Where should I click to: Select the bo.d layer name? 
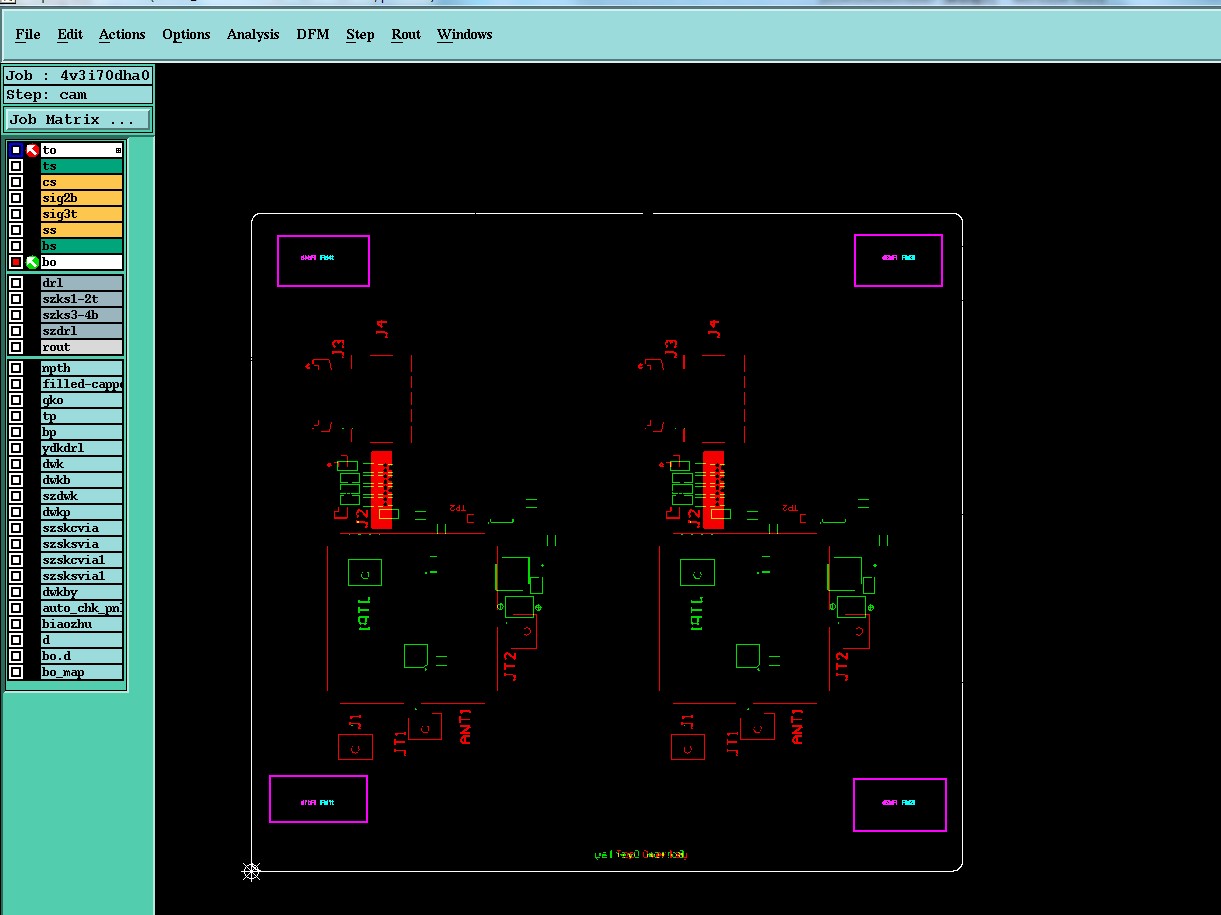[x=82, y=656]
